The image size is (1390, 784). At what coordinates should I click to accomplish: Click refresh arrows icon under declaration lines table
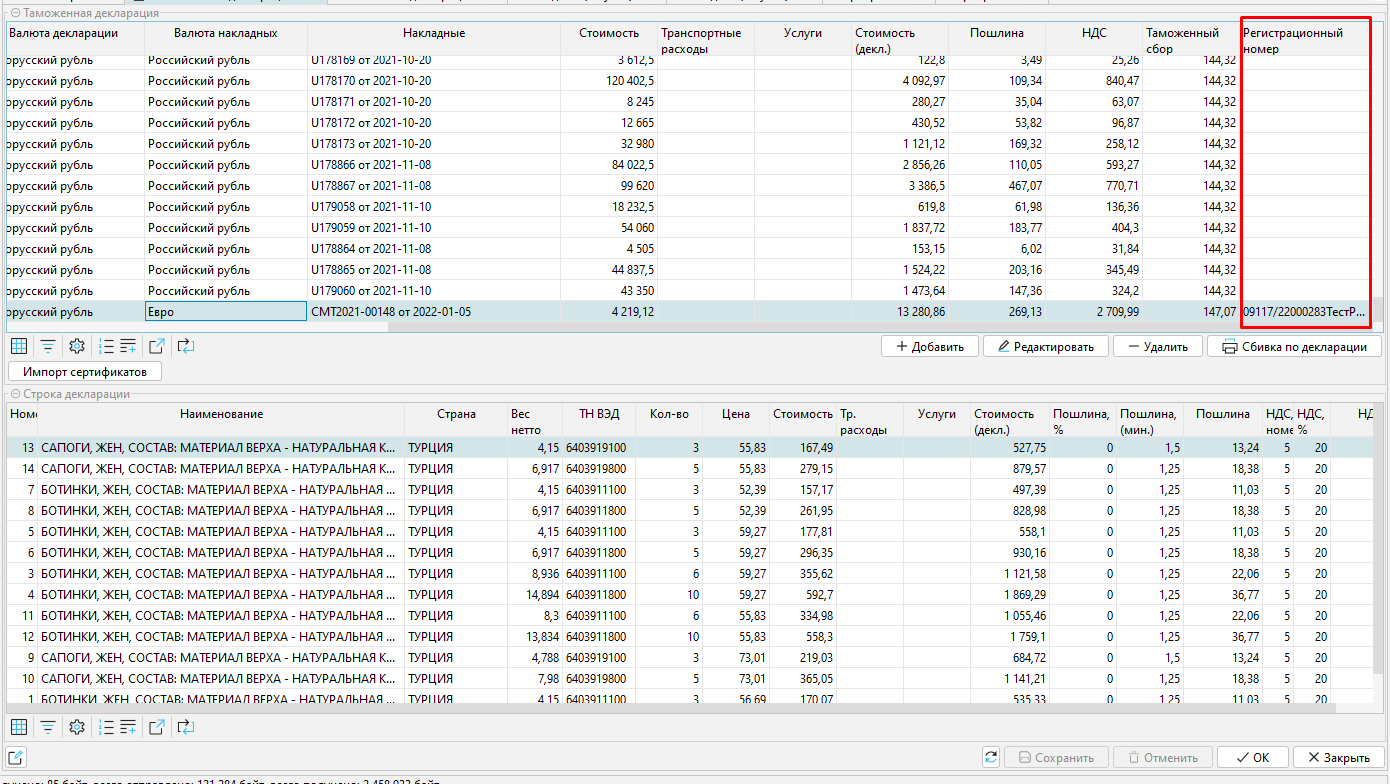185,727
